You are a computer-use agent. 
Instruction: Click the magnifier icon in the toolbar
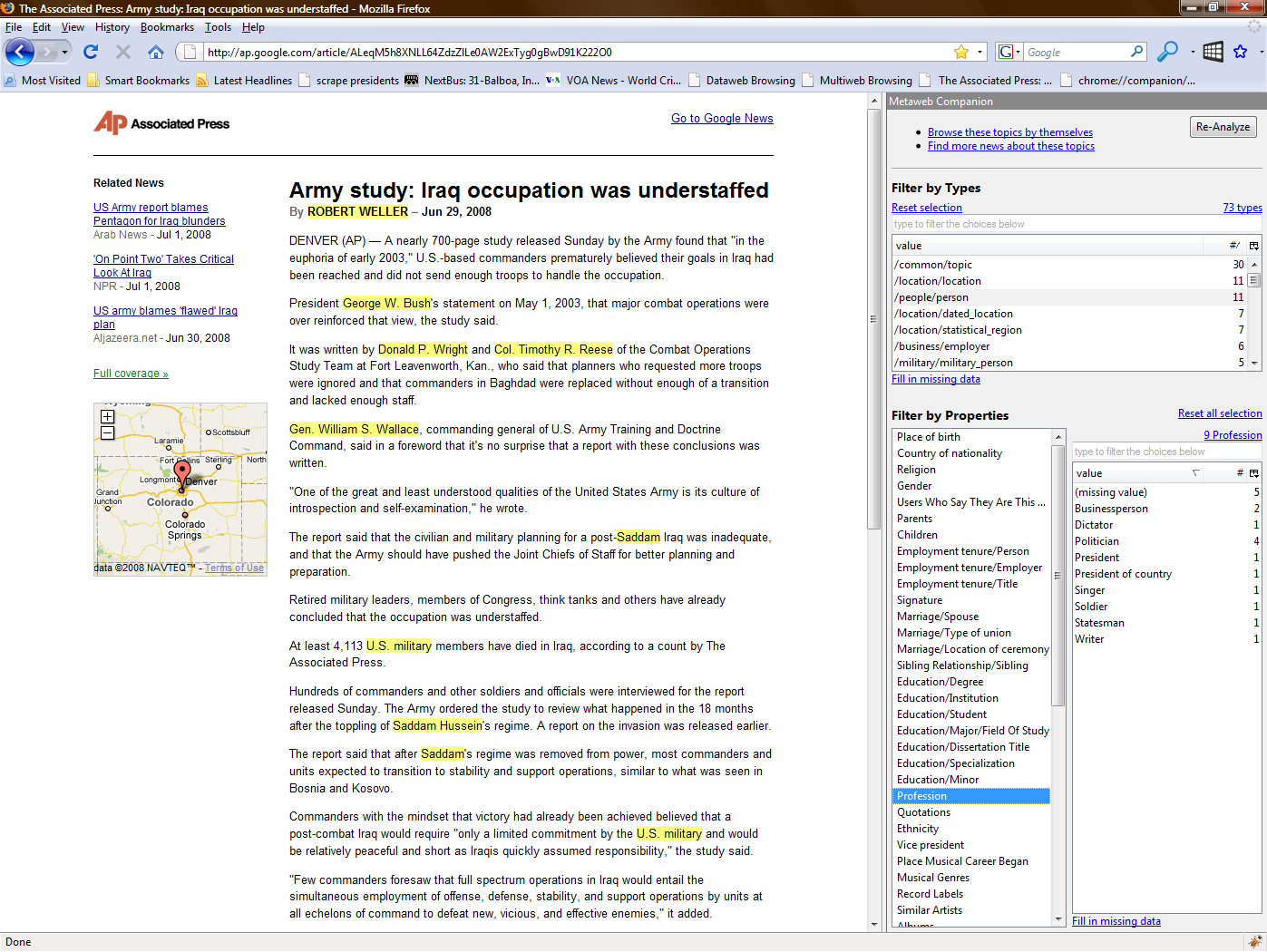[x=1167, y=52]
